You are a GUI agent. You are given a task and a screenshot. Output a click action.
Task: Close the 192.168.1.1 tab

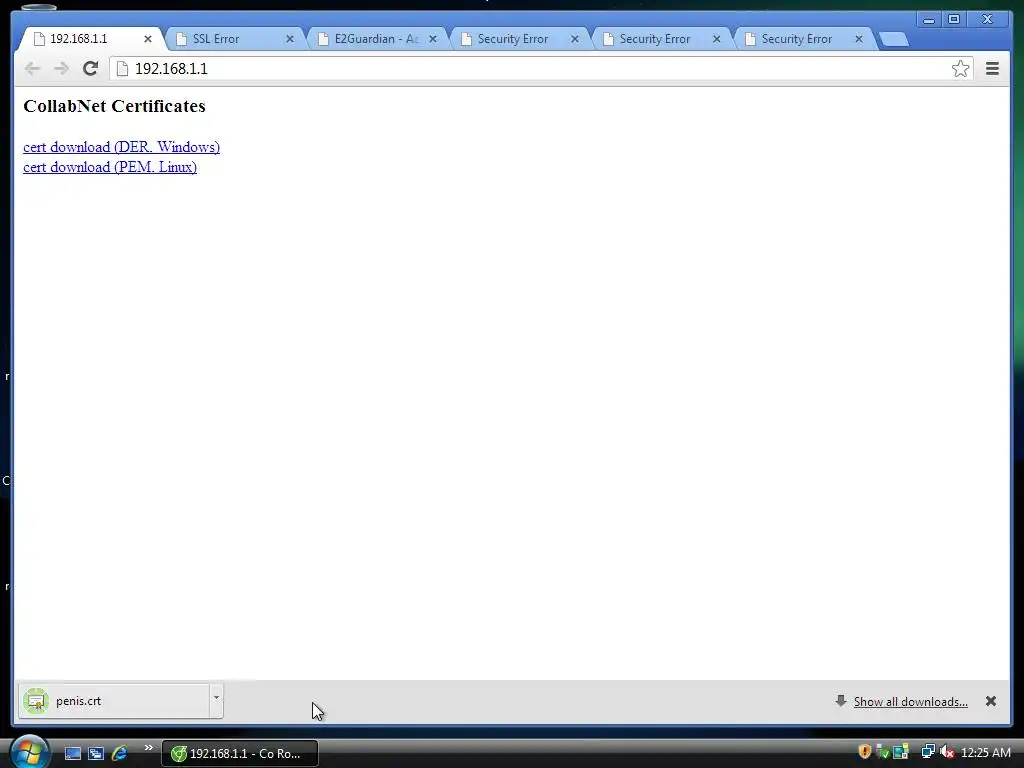[148, 39]
